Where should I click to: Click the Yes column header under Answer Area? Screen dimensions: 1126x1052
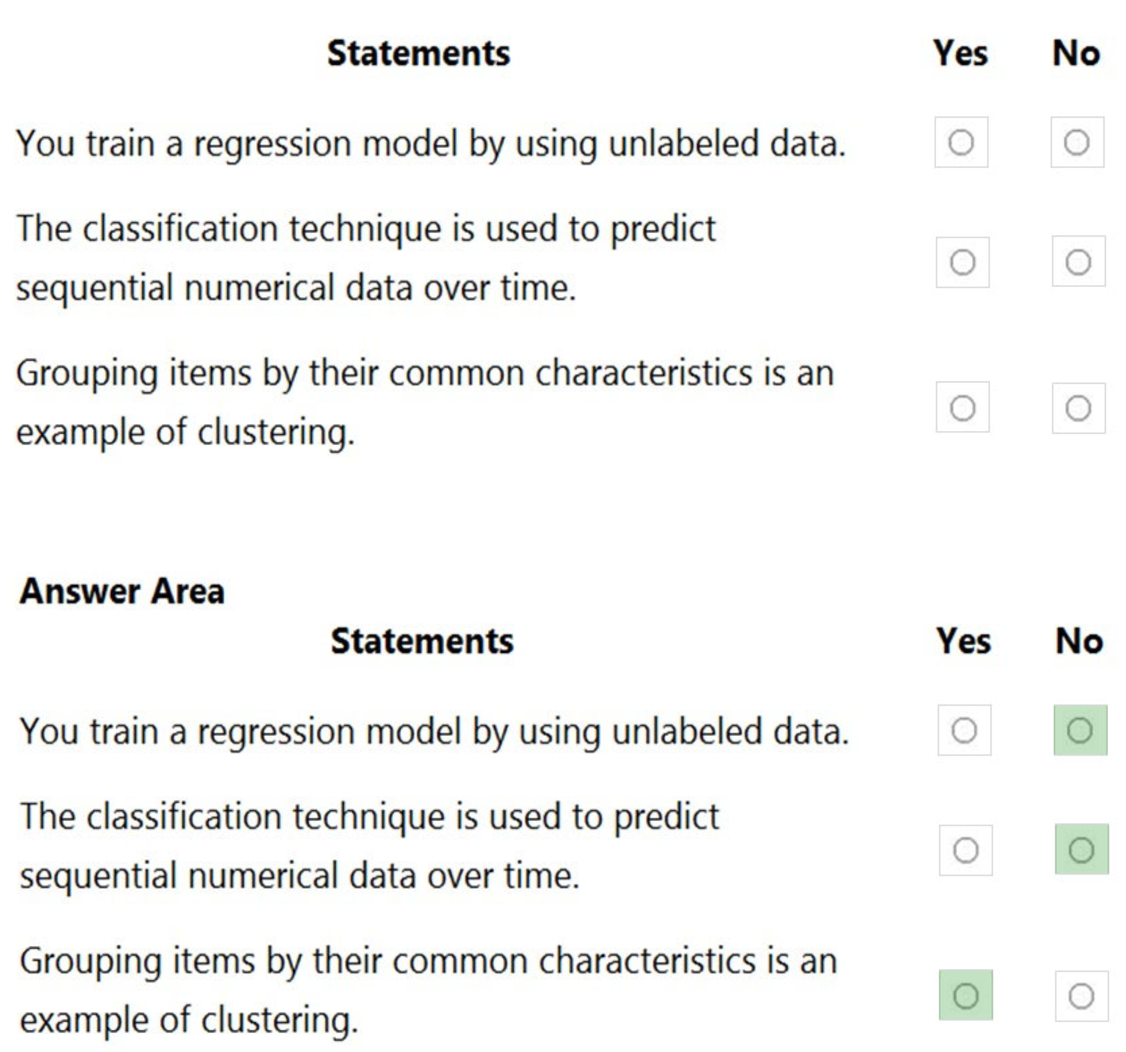point(964,640)
